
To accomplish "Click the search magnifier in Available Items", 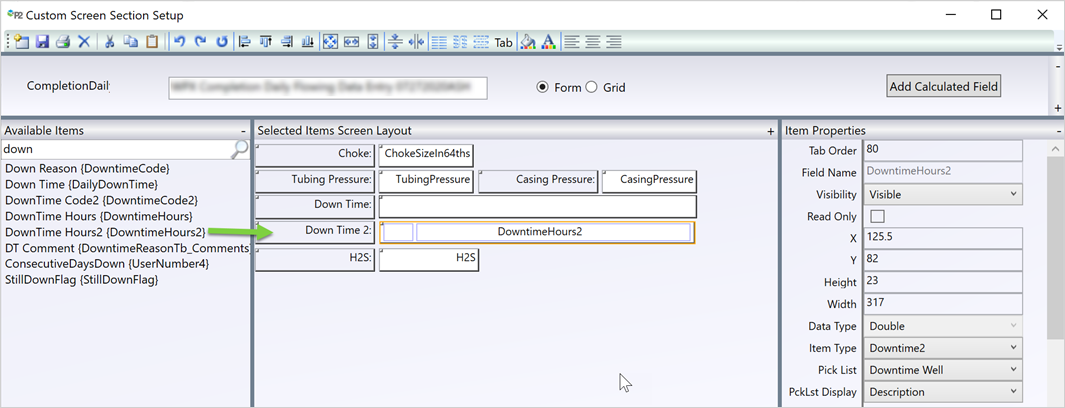I will 239,149.
